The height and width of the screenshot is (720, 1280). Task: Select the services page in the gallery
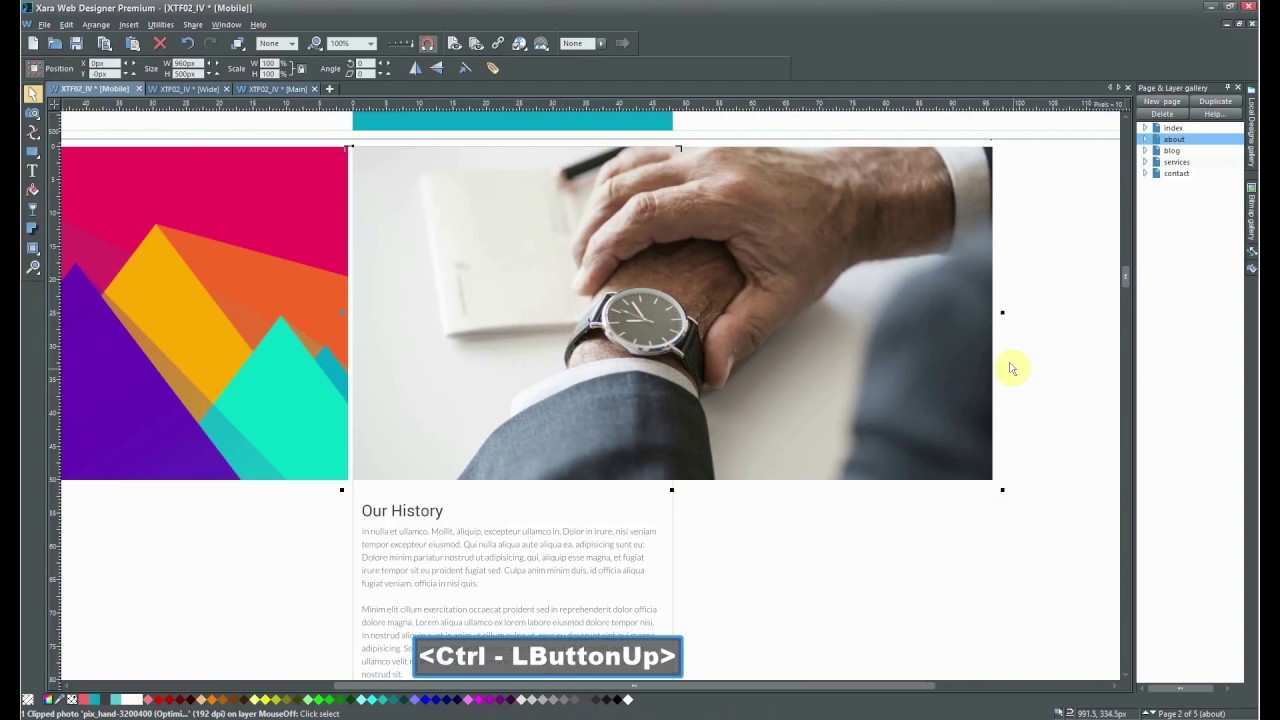[1176, 162]
